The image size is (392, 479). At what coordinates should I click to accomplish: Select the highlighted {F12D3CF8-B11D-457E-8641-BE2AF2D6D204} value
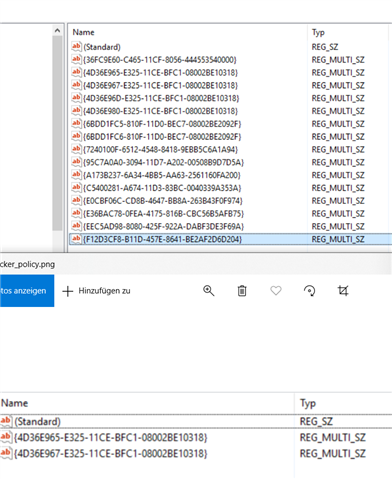coord(162,239)
